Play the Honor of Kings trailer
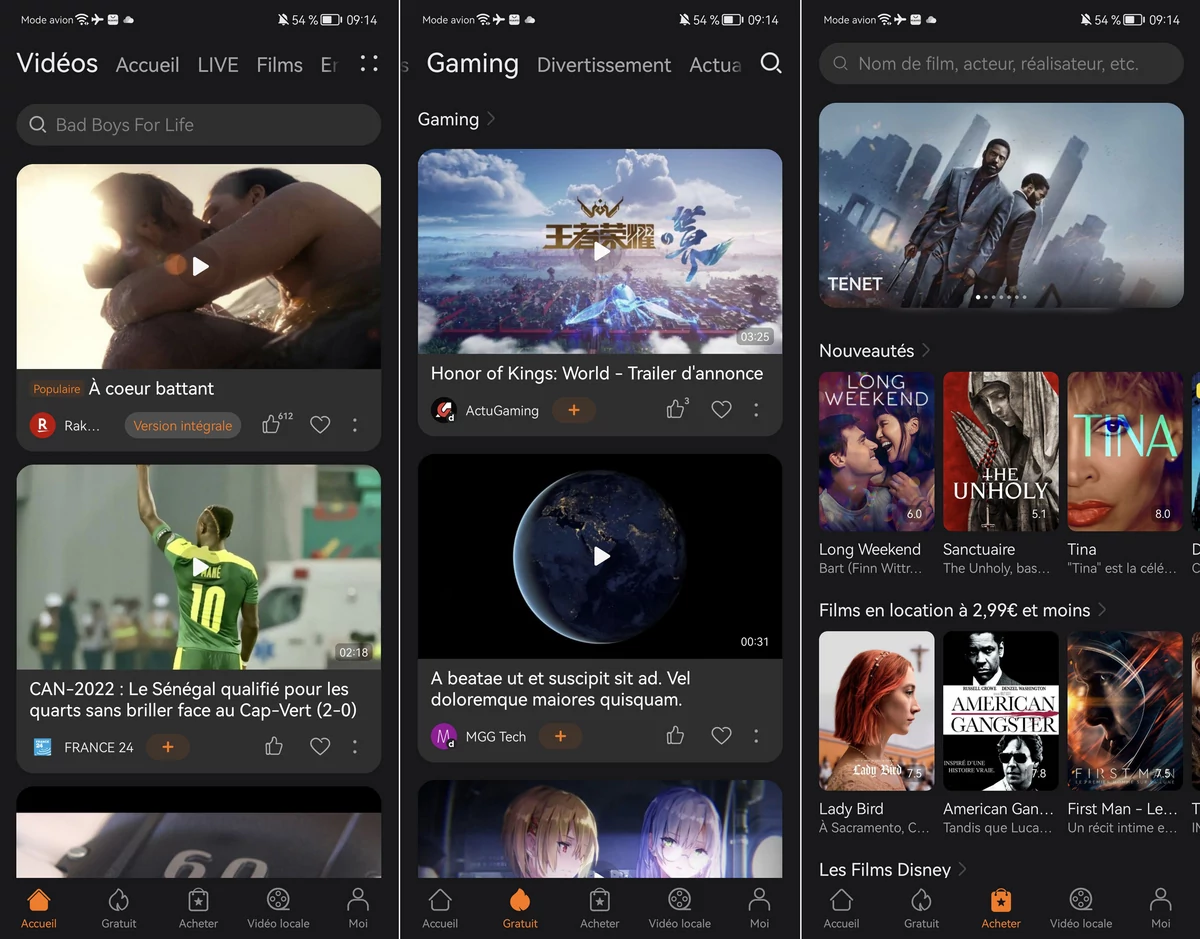The image size is (1200, 939). [601, 251]
